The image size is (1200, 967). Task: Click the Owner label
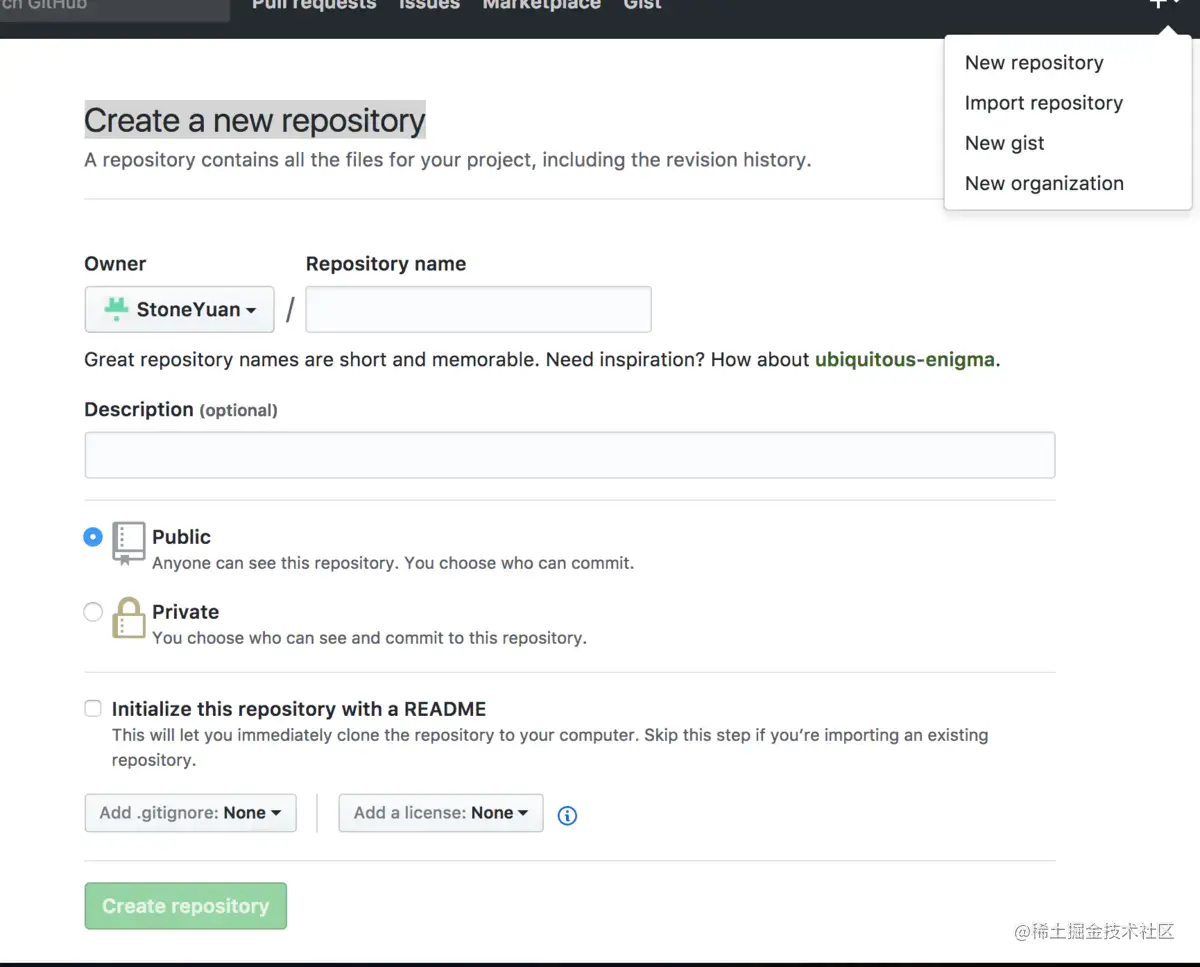(x=115, y=264)
